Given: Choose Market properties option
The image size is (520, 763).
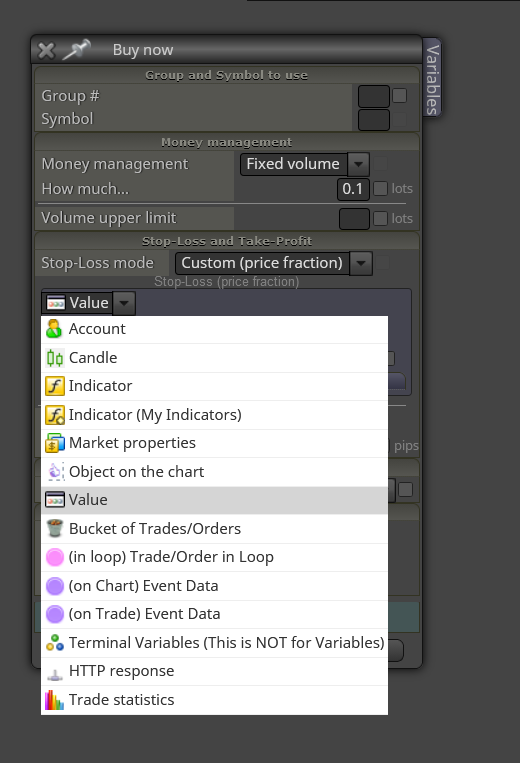Looking at the screenshot, I should [x=215, y=443].
